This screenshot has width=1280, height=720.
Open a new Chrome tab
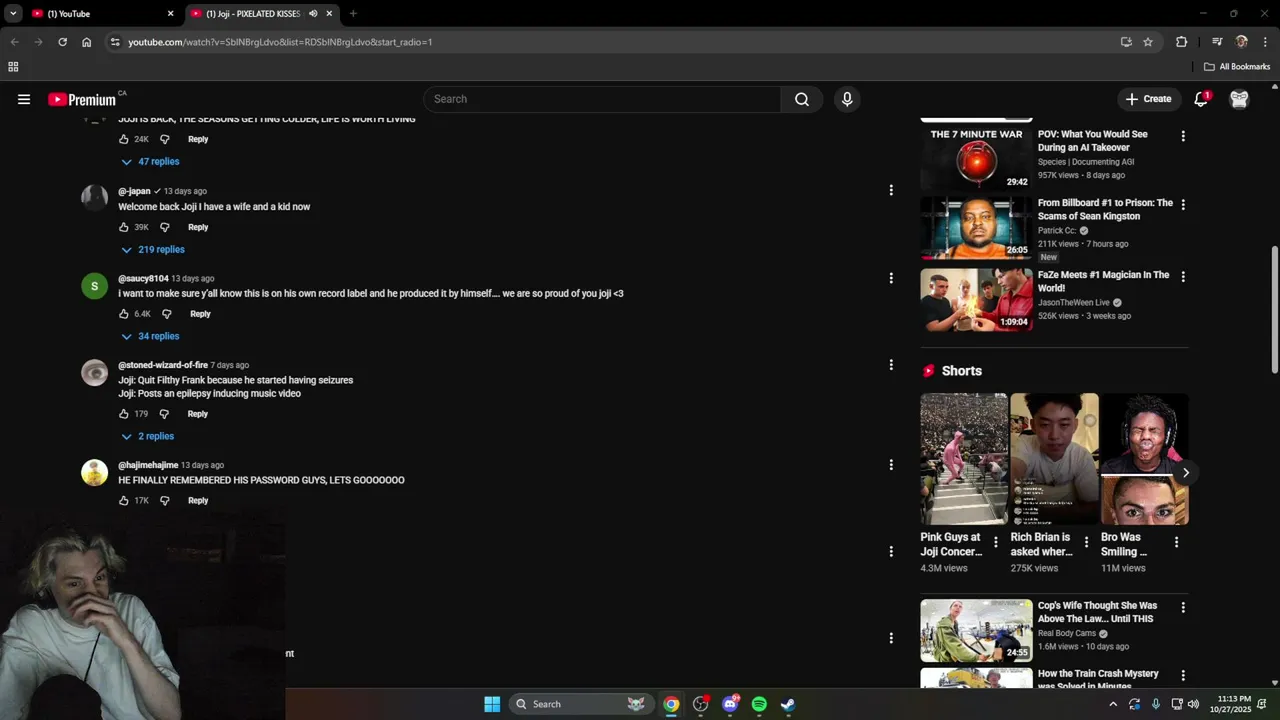point(353,14)
